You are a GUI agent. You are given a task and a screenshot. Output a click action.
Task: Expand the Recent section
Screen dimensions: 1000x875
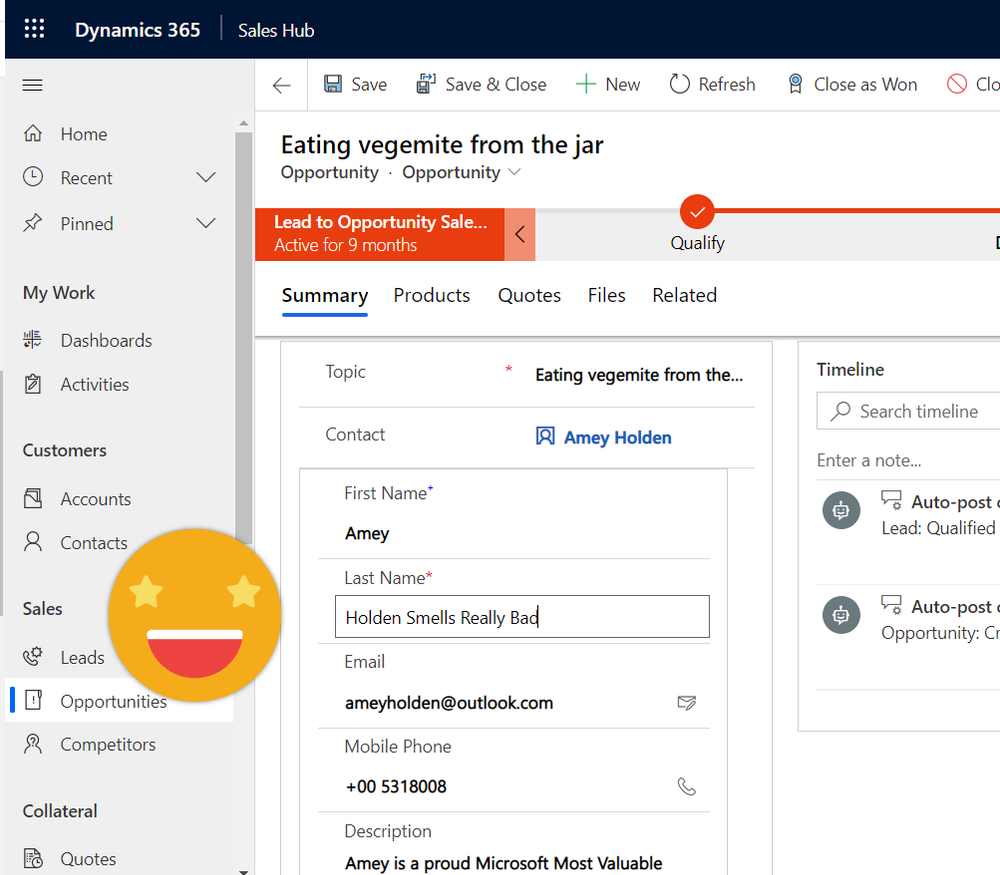[x=205, y=177]
